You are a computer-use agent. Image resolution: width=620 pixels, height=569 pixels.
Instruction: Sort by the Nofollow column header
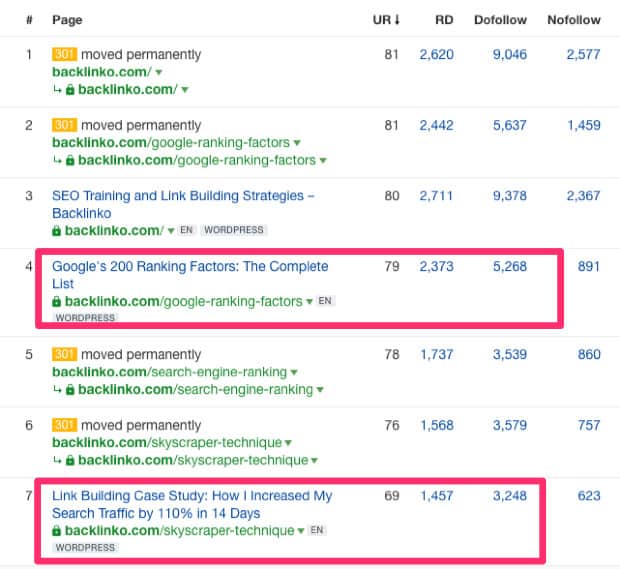[x=574, y=20]
